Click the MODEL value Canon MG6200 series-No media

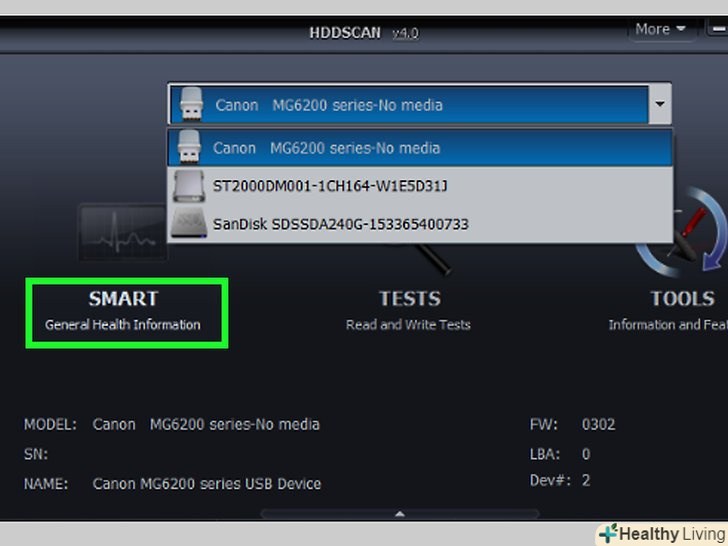(x=206, y=424)
